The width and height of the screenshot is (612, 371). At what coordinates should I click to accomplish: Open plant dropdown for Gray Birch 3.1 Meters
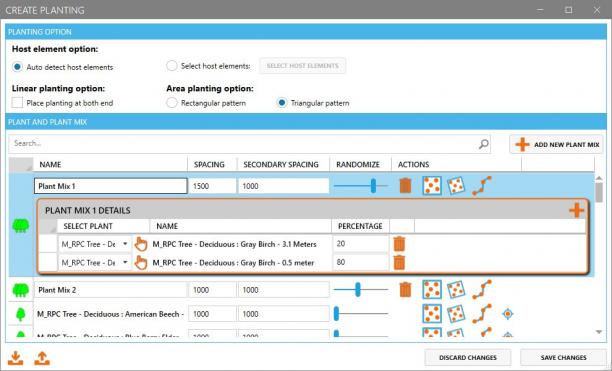pyautogui.click(x=125, y=244)
